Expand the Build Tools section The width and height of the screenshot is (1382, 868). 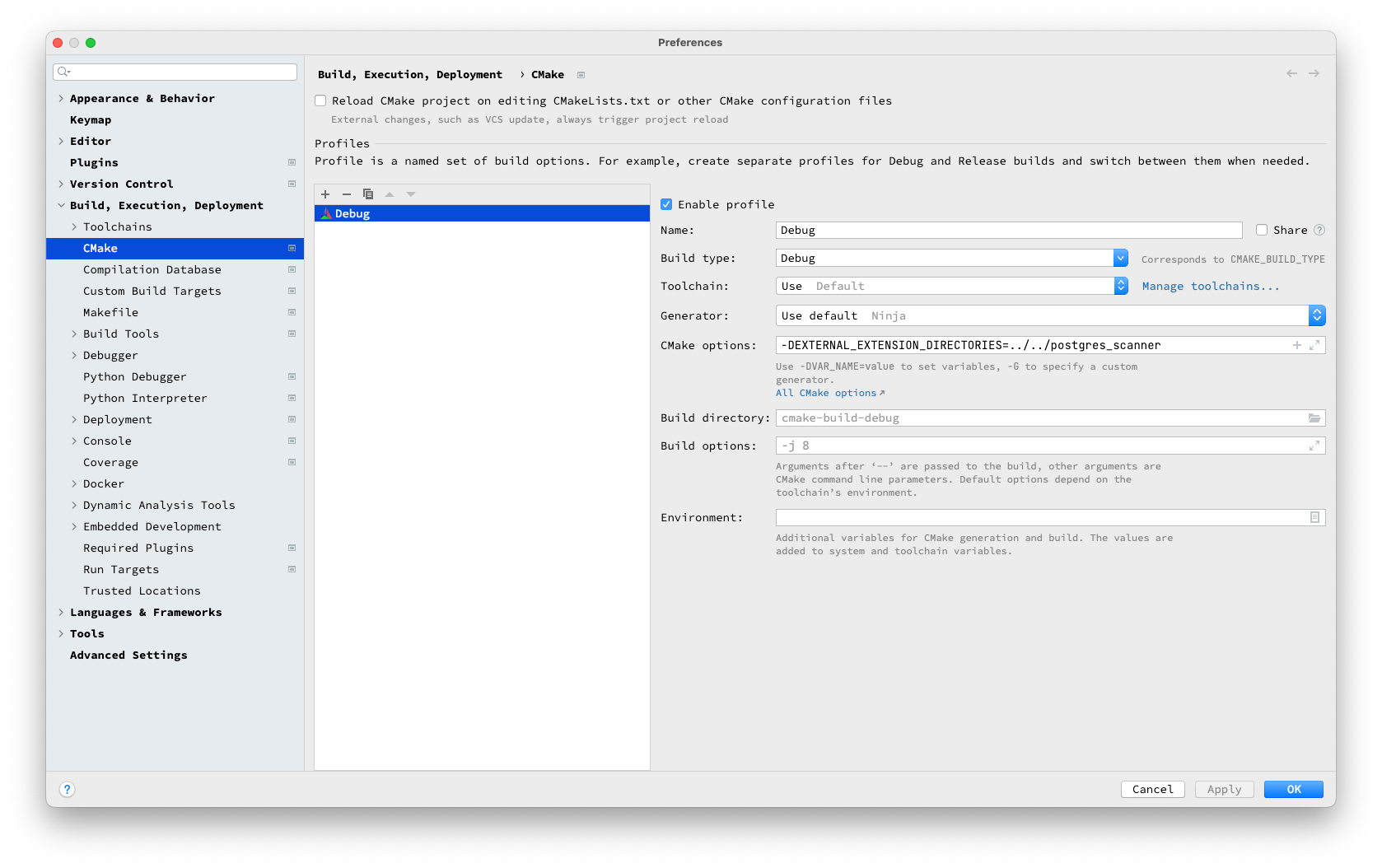[x=75, y=334]
